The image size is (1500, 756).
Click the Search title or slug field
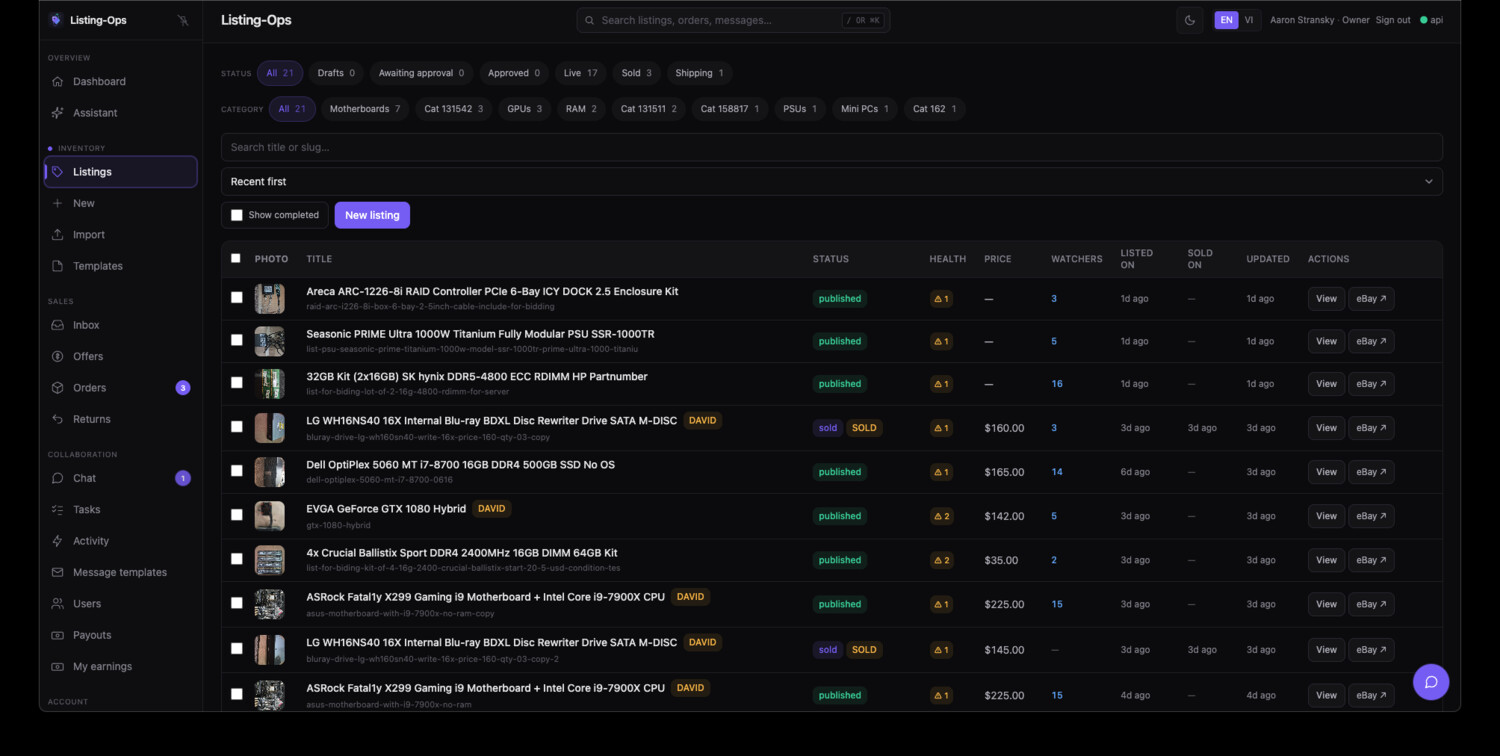(x=832, y=147)
